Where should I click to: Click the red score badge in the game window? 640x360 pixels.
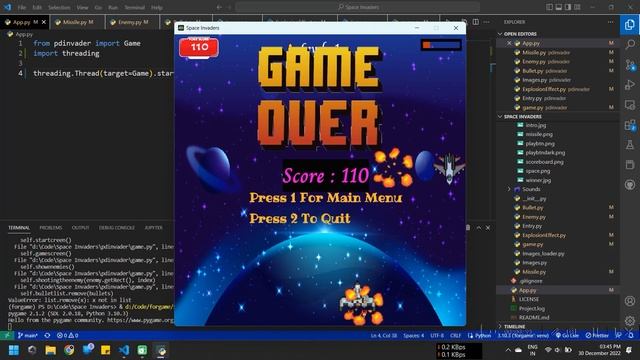point(199,47)
